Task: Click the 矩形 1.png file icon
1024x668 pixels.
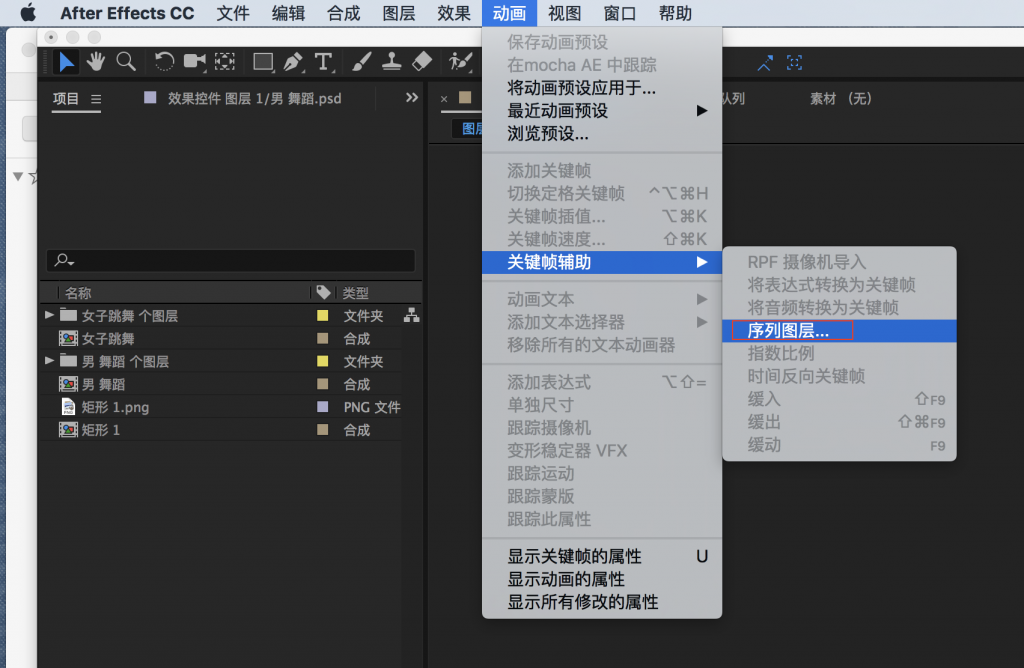Action: tap(68, 407)
